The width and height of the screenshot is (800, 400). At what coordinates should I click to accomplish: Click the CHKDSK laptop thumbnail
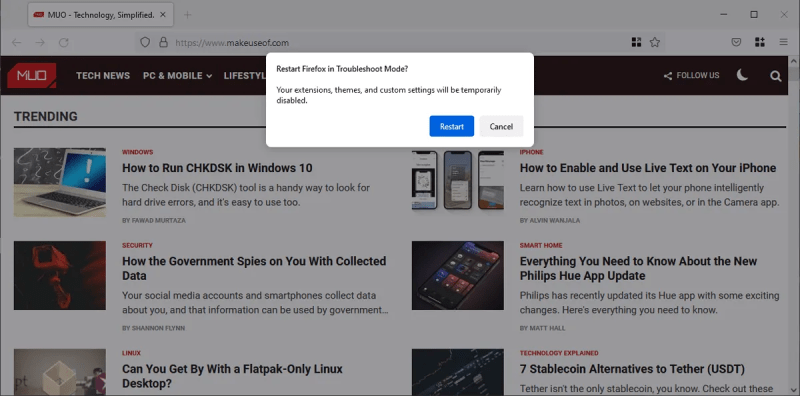[60, 182]
